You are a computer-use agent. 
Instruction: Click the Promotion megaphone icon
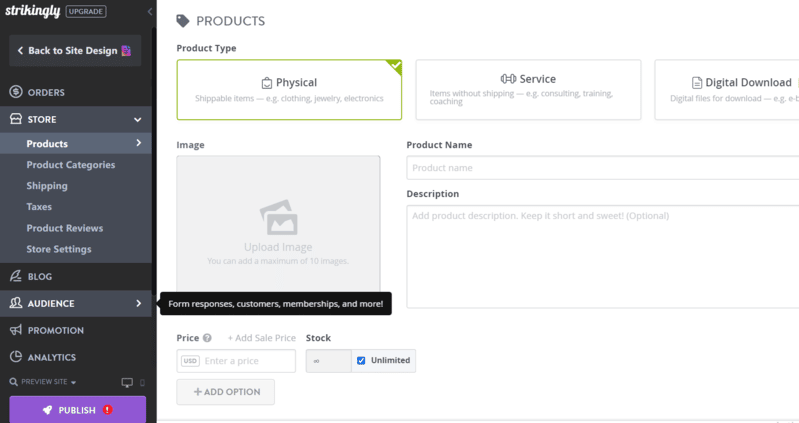click(16, 330)
